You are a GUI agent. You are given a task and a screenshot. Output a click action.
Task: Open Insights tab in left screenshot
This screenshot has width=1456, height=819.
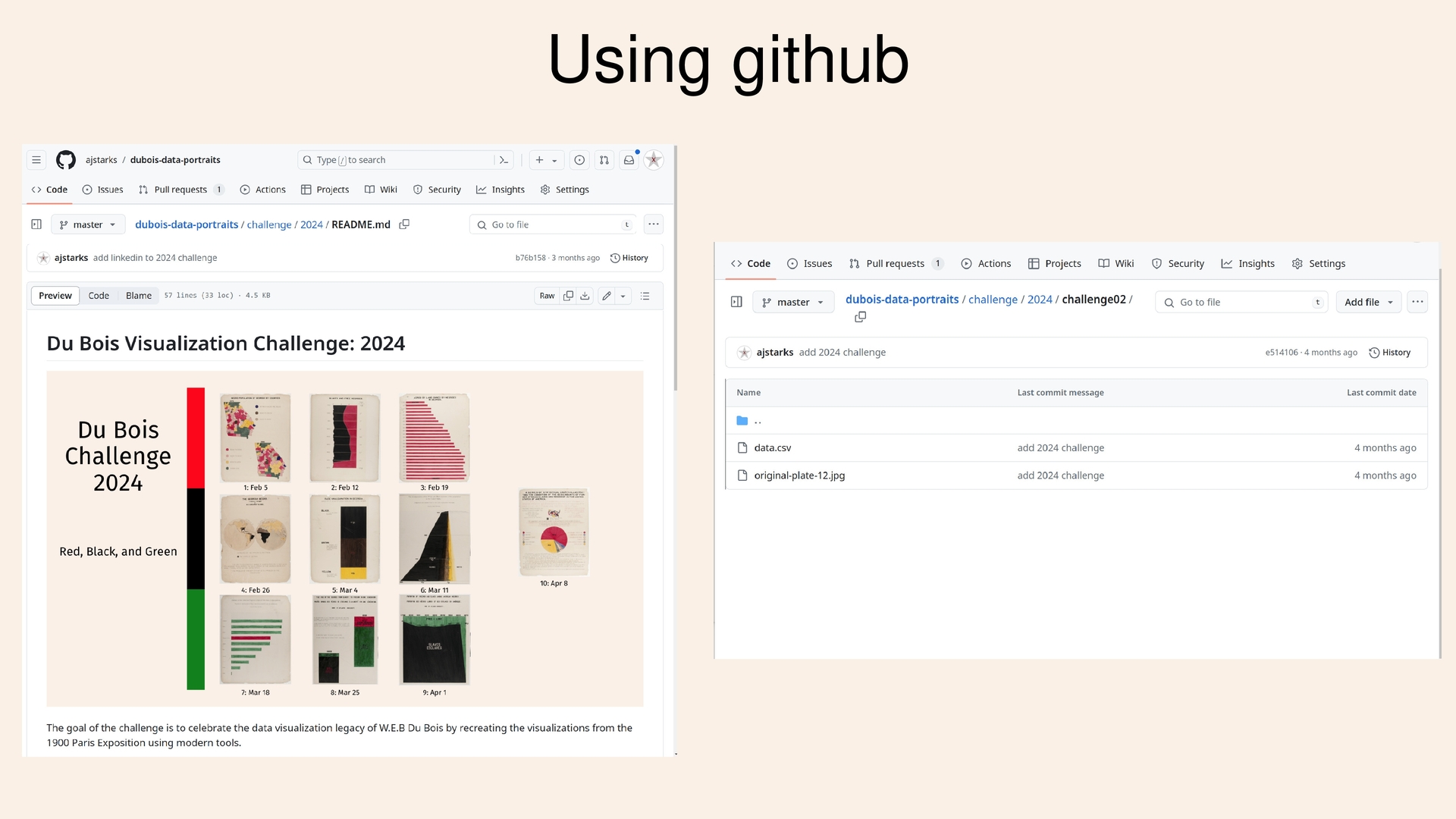(500, 190)
